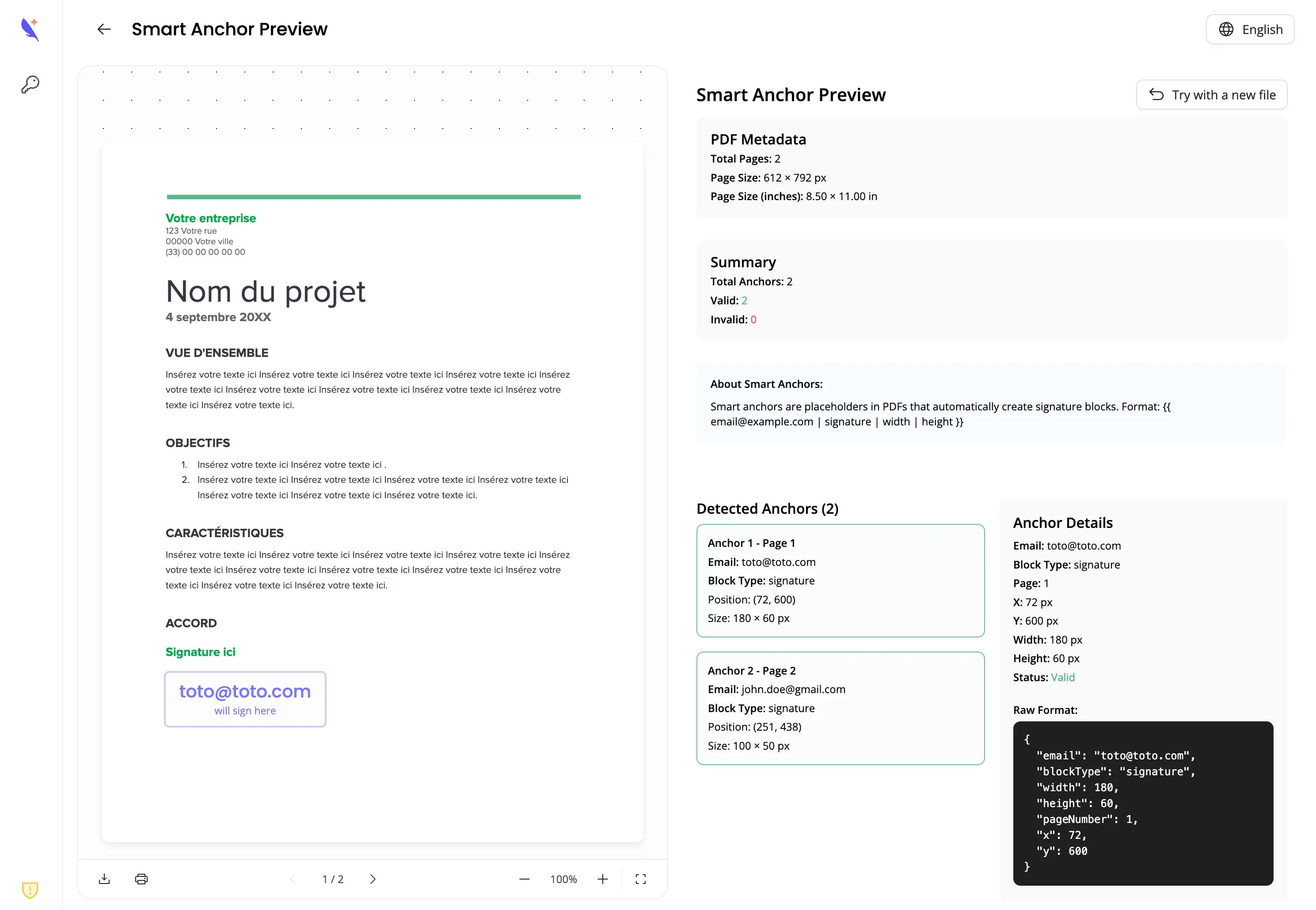The image size is (1316, 910).
Task: Click the warning shield icon at bottom left
Action: [x=29, y=890]
